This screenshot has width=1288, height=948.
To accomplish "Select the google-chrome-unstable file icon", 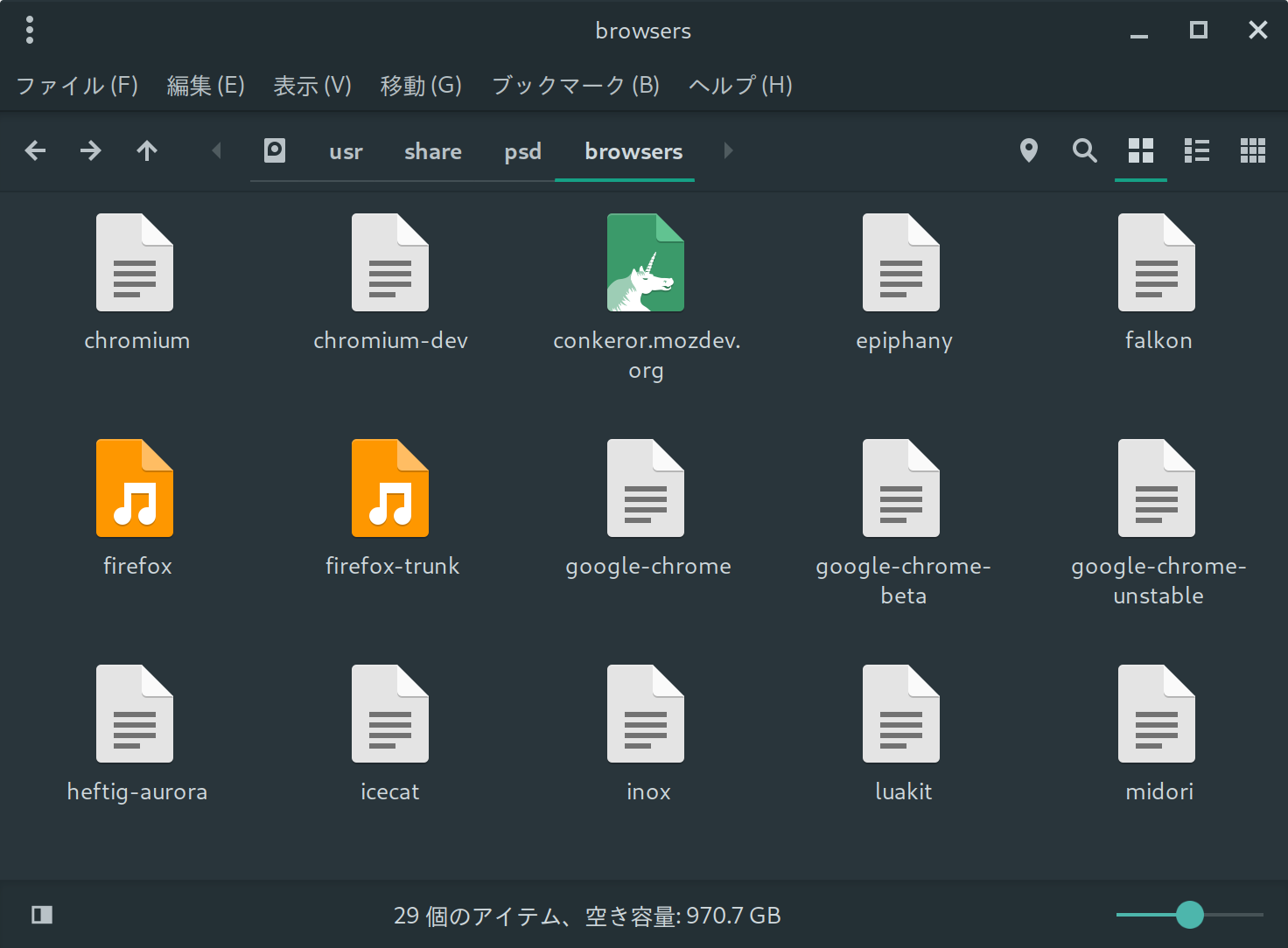I will (x=1157, y=488).
